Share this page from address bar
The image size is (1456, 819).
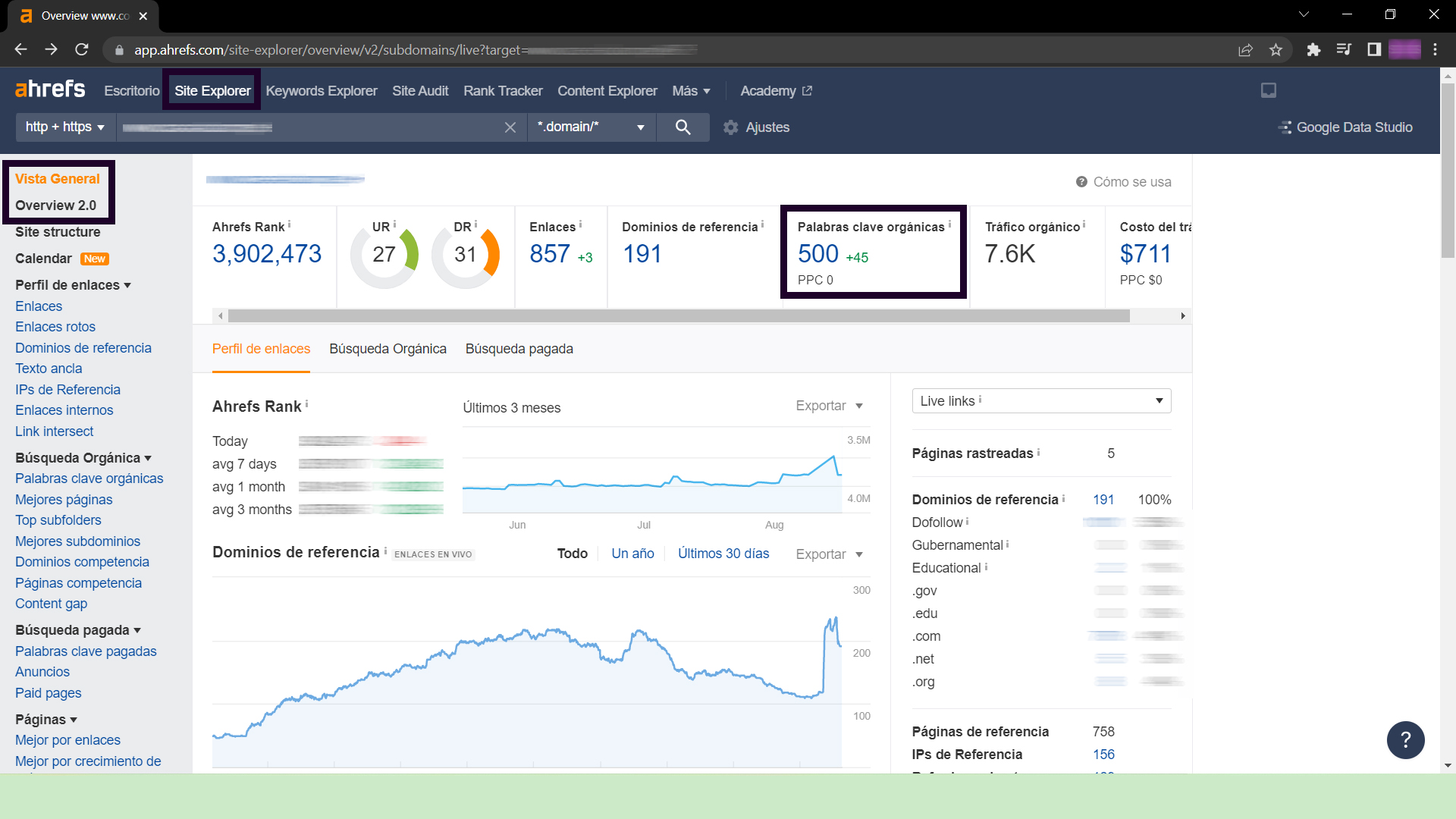pos(1245,49)
